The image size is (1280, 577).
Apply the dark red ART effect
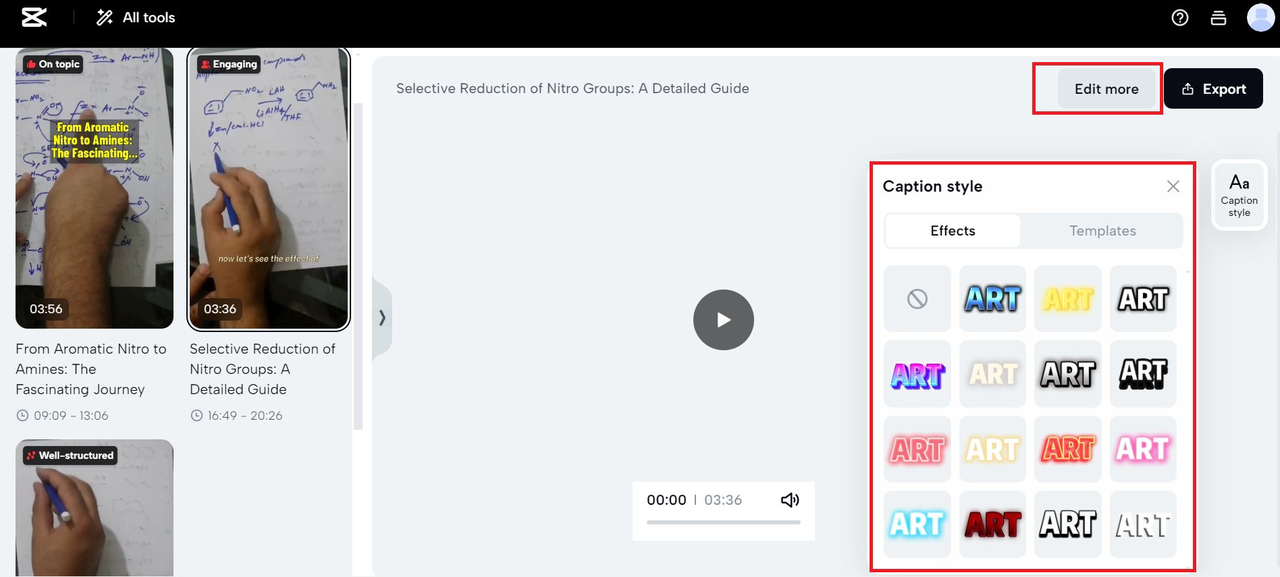click(x=992, y=524)
